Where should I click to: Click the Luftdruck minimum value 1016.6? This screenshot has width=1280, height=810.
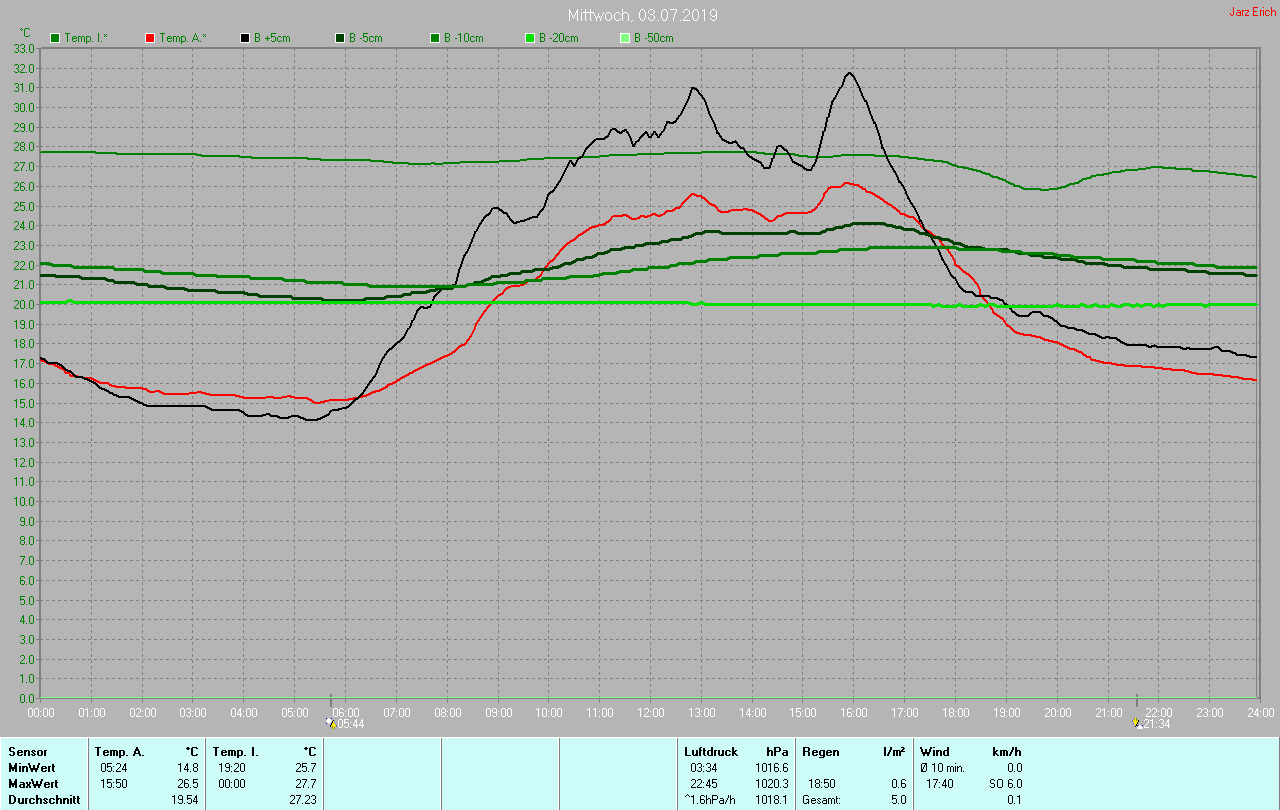click(x=772, y=767)
